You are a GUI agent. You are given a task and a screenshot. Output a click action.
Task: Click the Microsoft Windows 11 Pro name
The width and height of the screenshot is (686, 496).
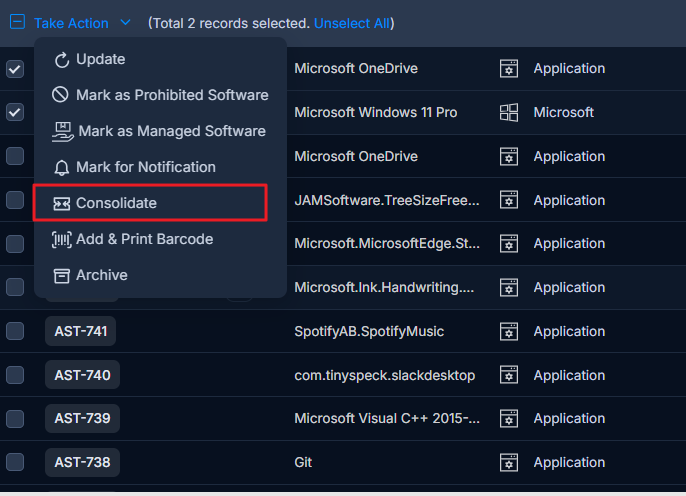(x=375, y=112)
